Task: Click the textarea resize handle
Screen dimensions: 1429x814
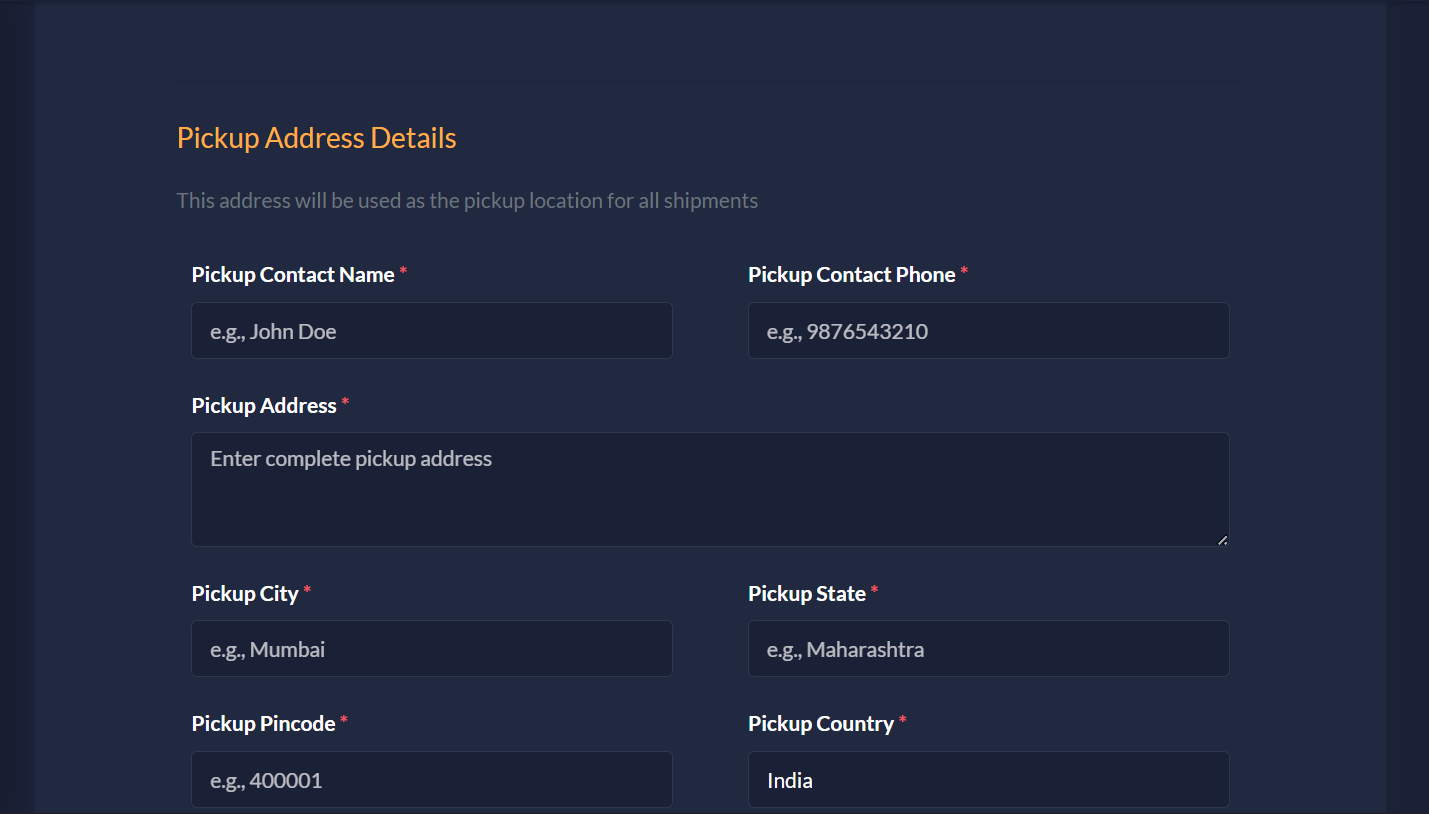Action: (x=1222, y=540)
